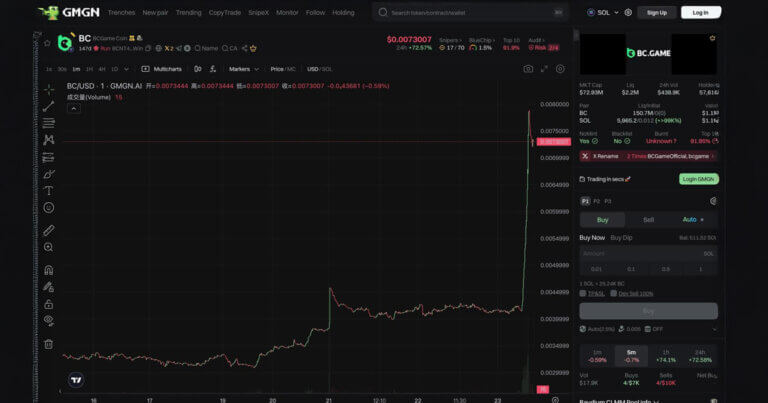Click the Sign Up button
The image size is (768, 403).
657,13
